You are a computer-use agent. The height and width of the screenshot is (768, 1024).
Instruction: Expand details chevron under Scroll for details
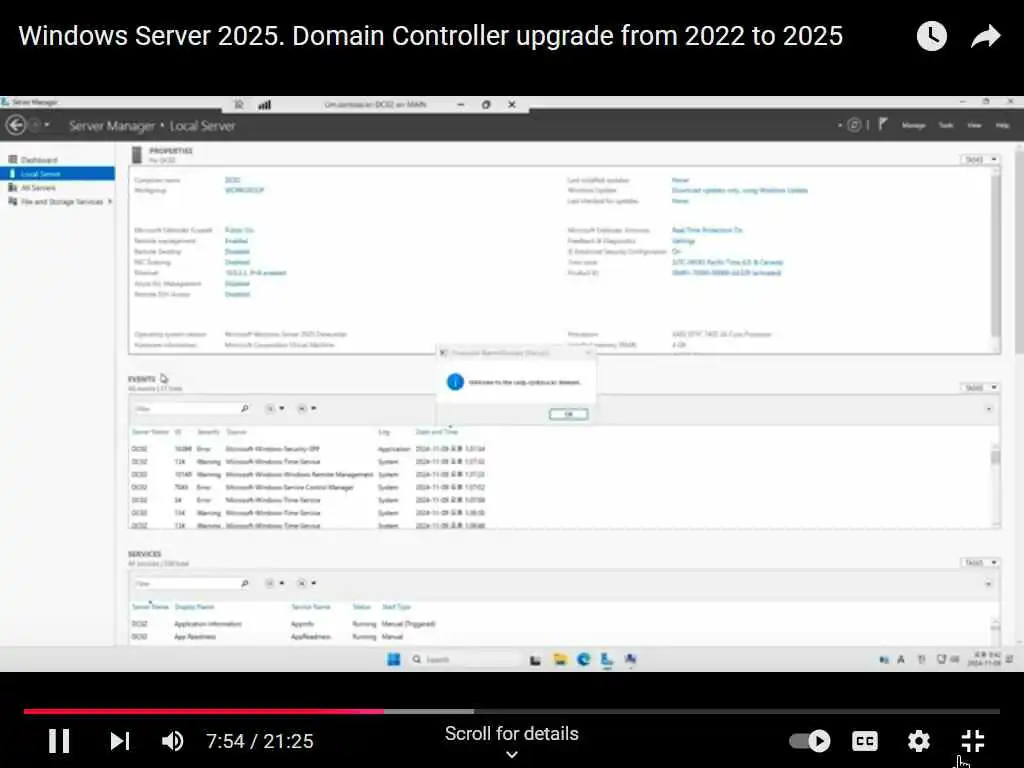coord(512,754)
